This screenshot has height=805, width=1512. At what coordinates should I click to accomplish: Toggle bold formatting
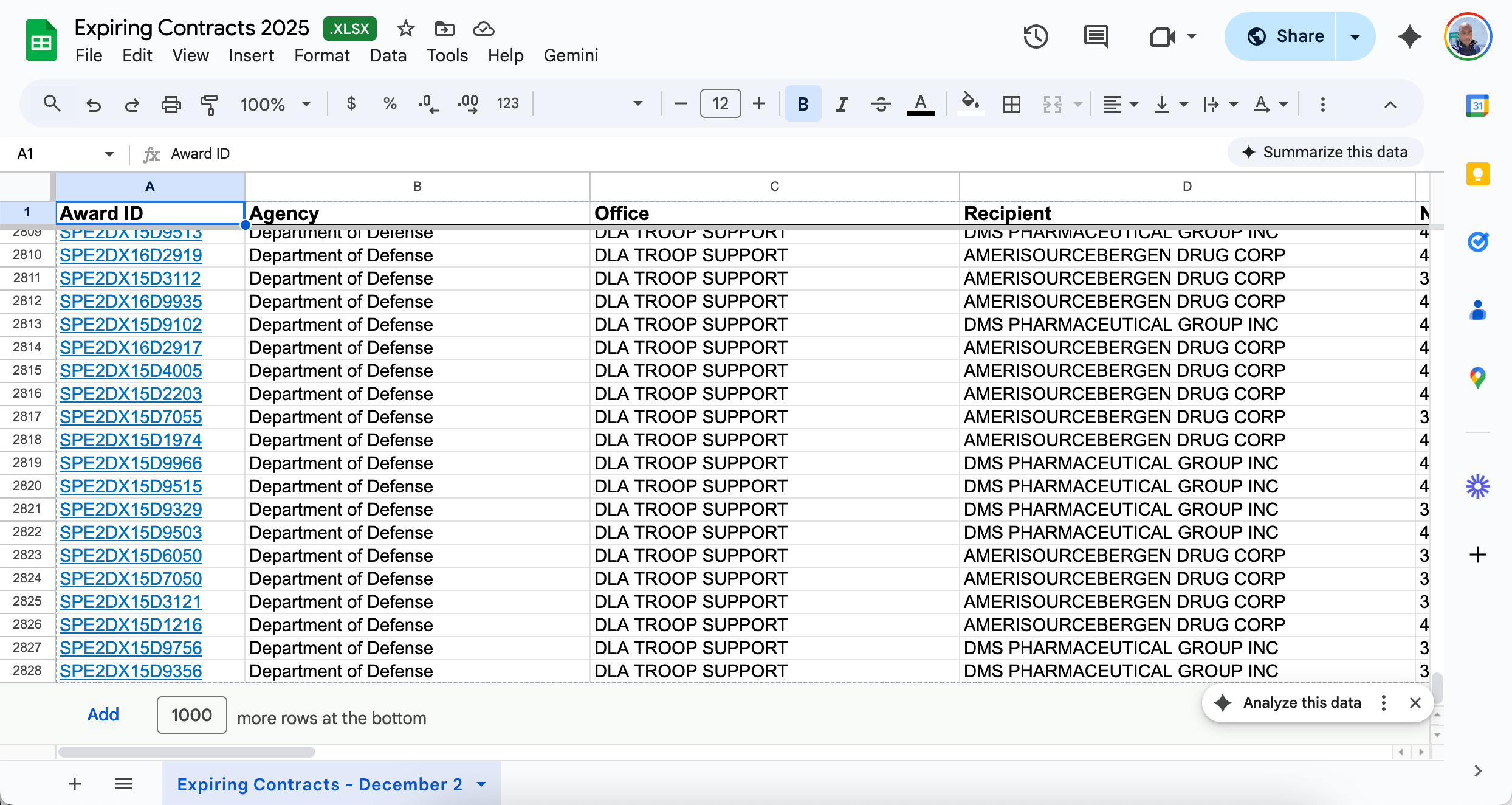point(803,105)
